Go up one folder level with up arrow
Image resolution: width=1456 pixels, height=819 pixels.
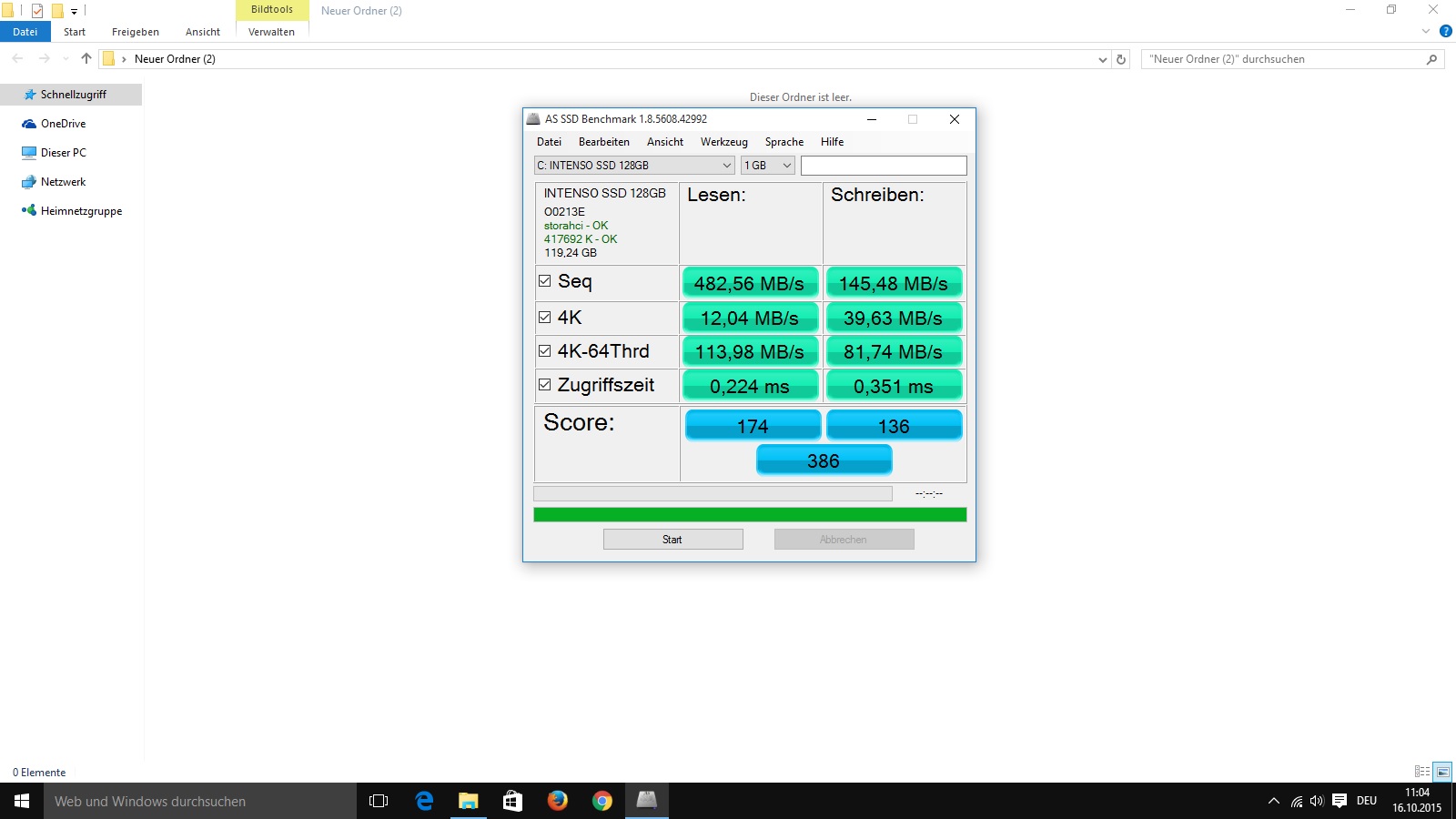coord(86,59)
